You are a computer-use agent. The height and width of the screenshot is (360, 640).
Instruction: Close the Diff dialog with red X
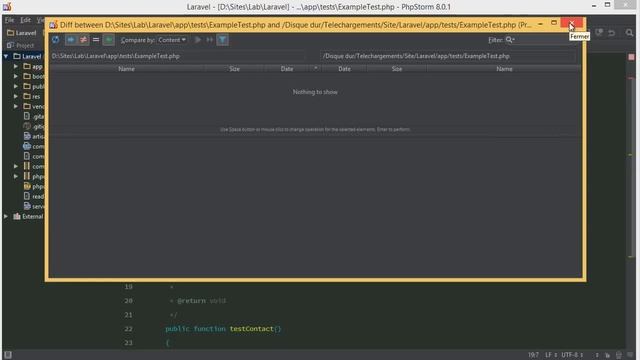click(x=571, y=24)
